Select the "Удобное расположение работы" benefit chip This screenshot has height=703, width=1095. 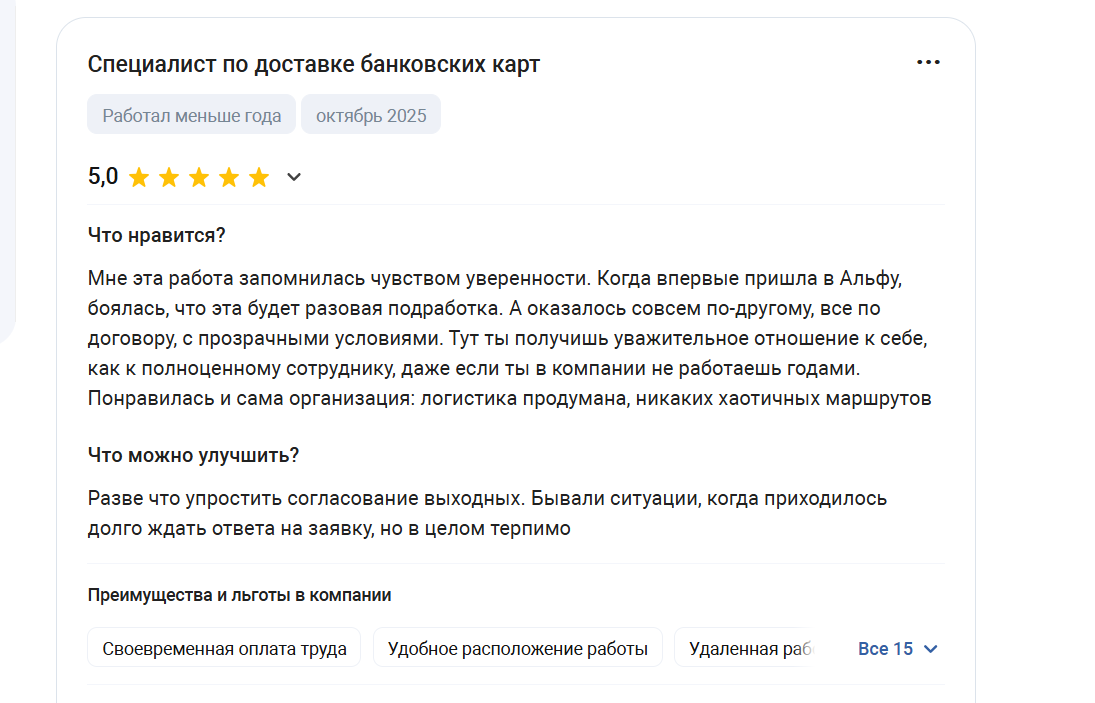518,649
